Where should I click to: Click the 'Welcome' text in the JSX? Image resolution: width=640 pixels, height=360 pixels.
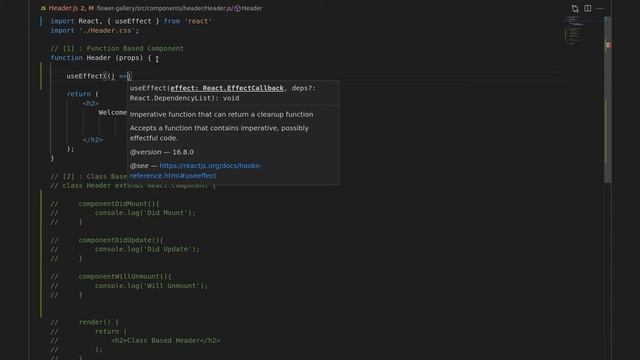pyautogui.click(x=113, y=113)
